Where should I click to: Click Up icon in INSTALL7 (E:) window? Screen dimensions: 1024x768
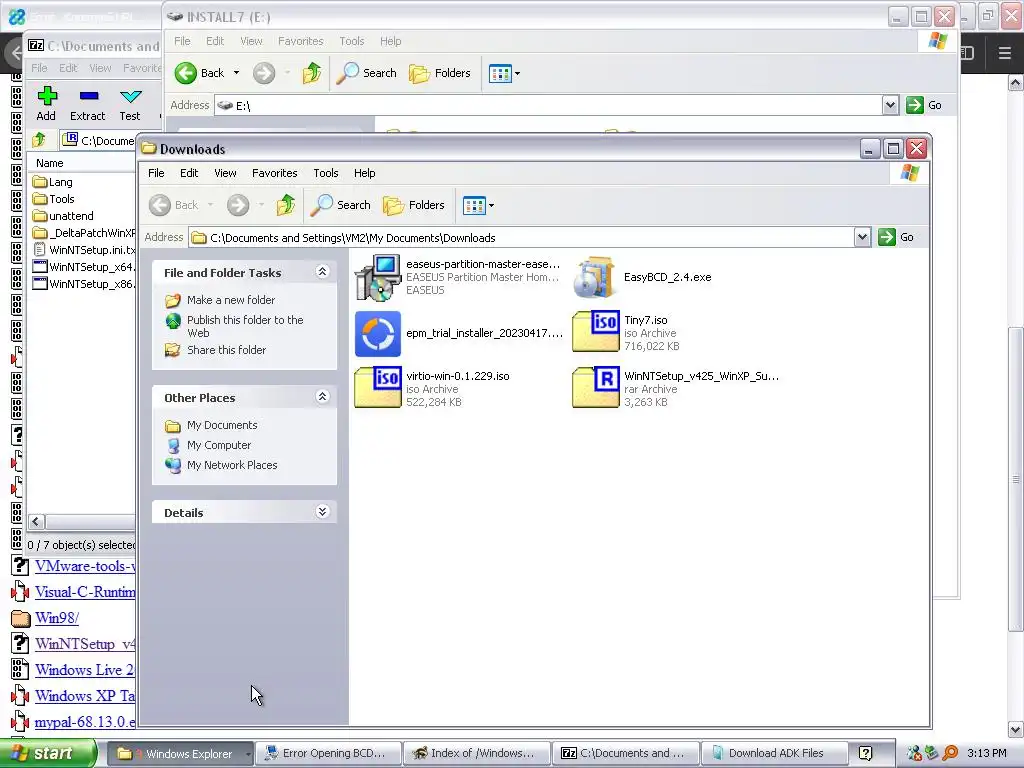[312, 73]
